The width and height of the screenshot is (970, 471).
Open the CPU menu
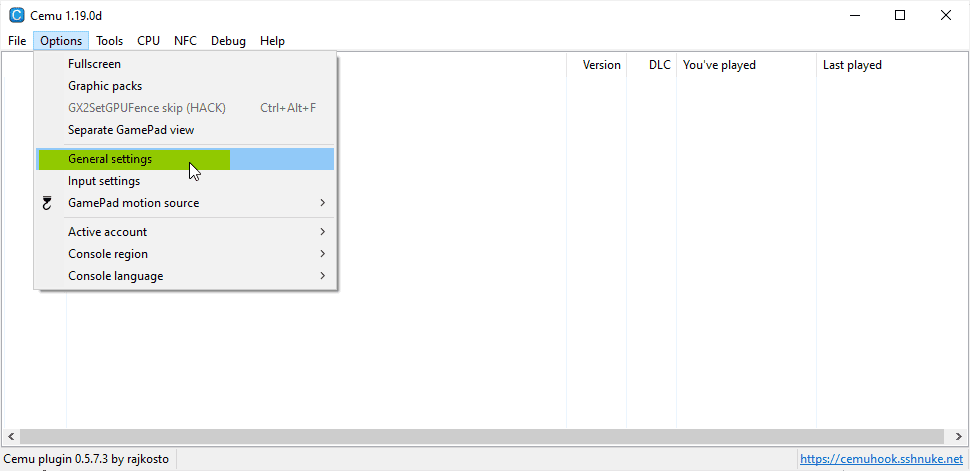pos(148,41)
